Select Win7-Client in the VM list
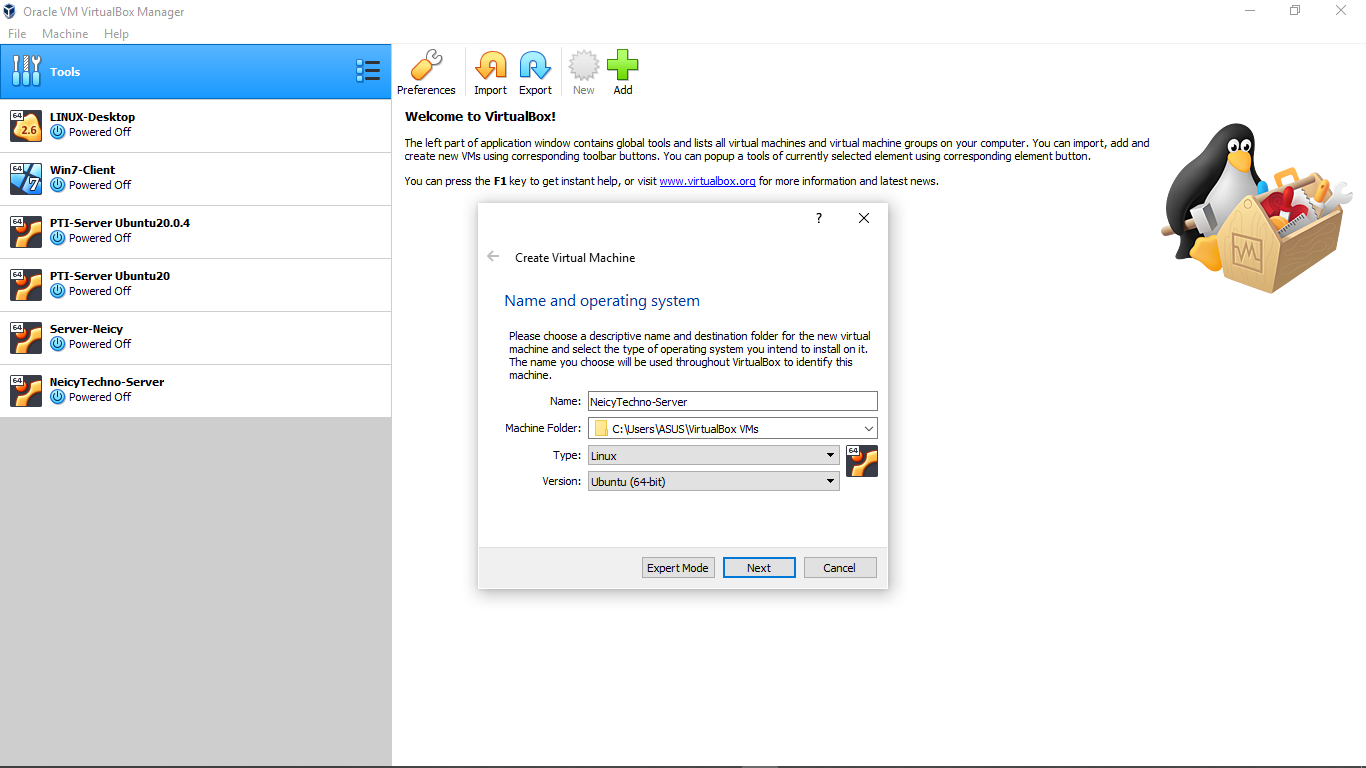This screenshot has height=768, width=1366. tap(195, 179)
